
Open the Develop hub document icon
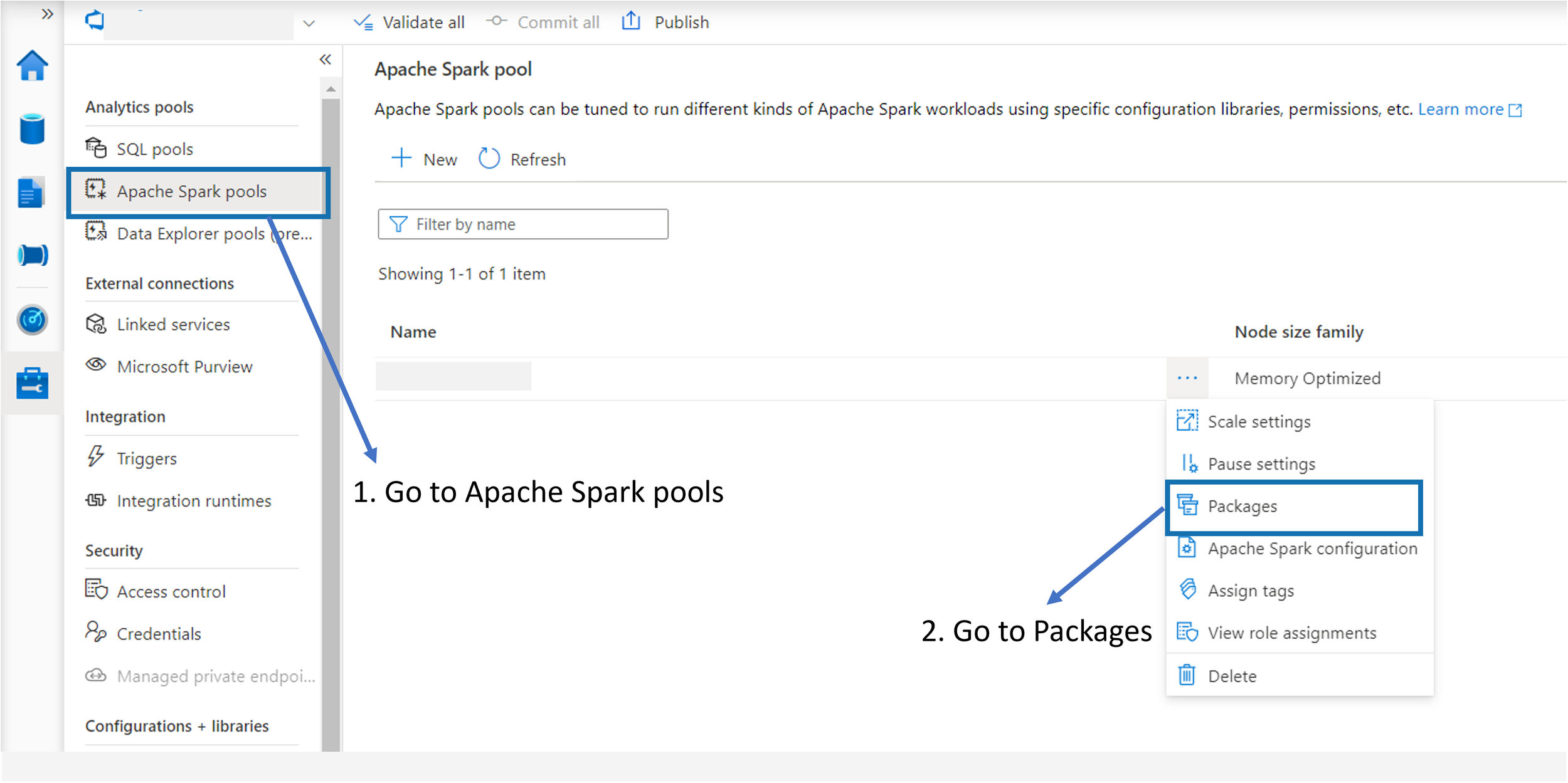coord(31,192)
